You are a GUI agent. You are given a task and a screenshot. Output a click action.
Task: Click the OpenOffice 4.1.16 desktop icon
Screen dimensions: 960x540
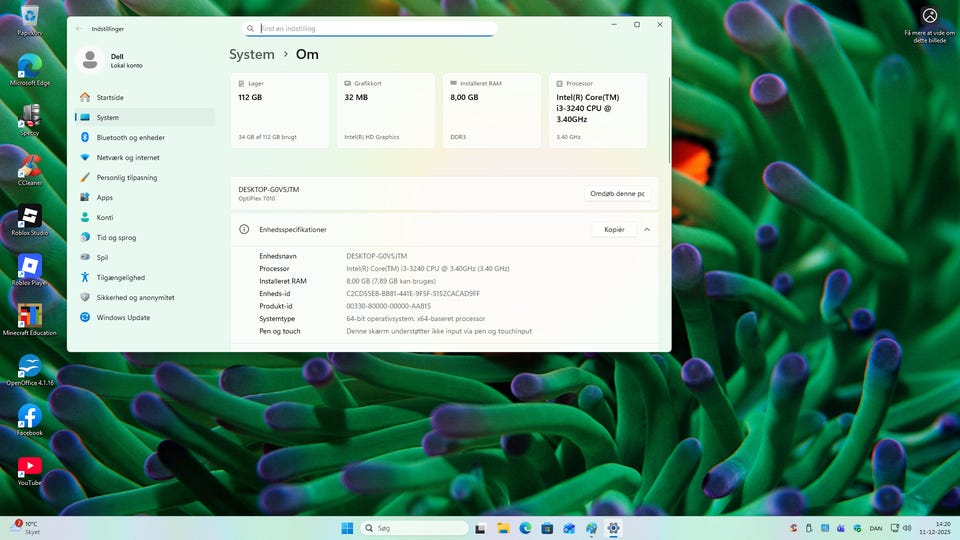pyautogui.click(x=29, y=367)
